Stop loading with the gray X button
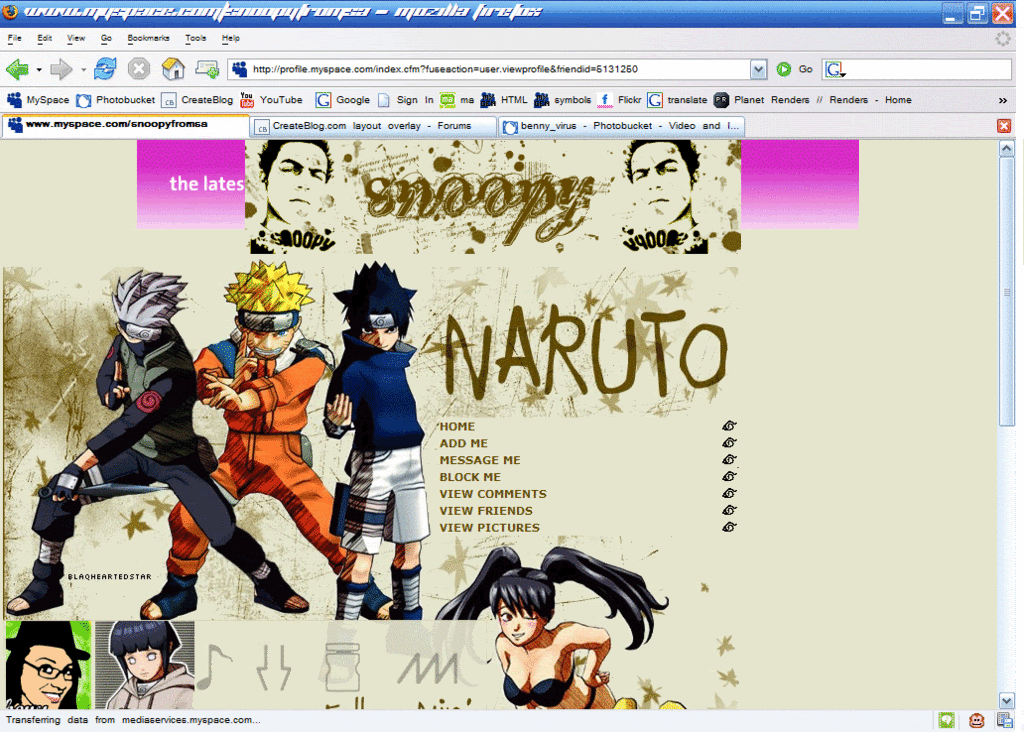The image size is (1024, 732). pos(138,69)
